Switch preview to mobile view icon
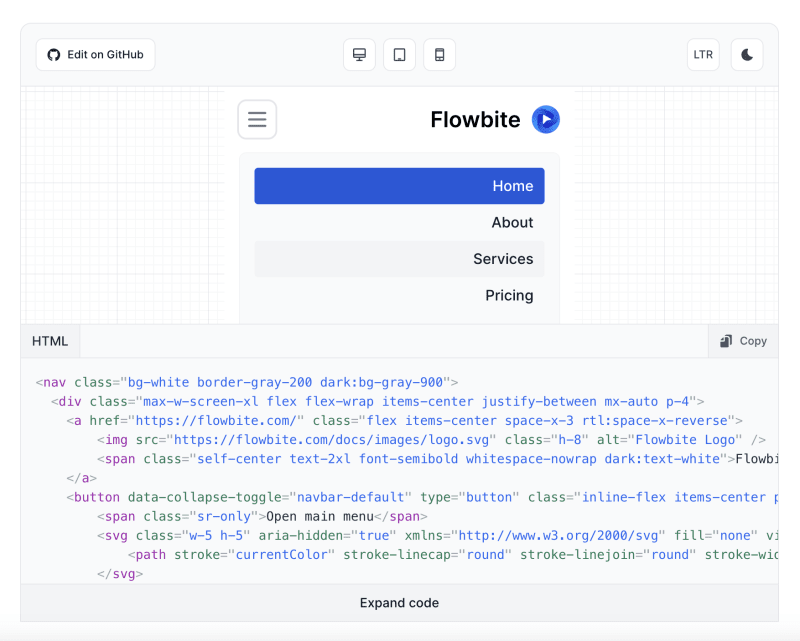The width and height of the screenshot is (800, 641). pyautogui.click(x=439, y=55)
